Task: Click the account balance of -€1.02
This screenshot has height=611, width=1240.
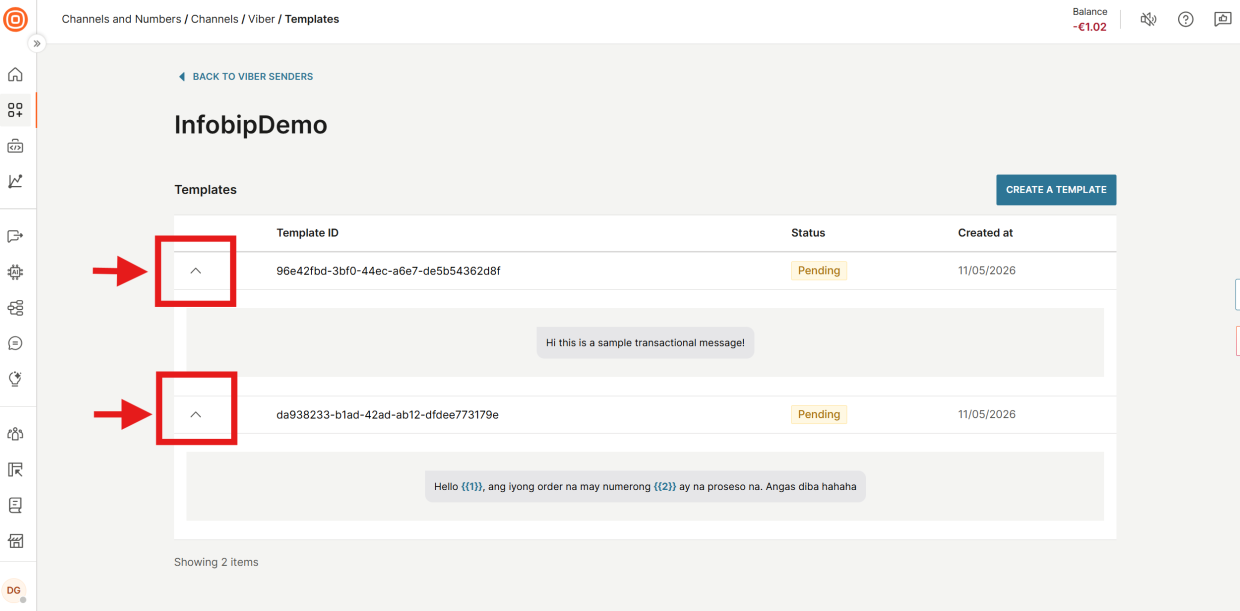Action: (x=1090, y=27)
